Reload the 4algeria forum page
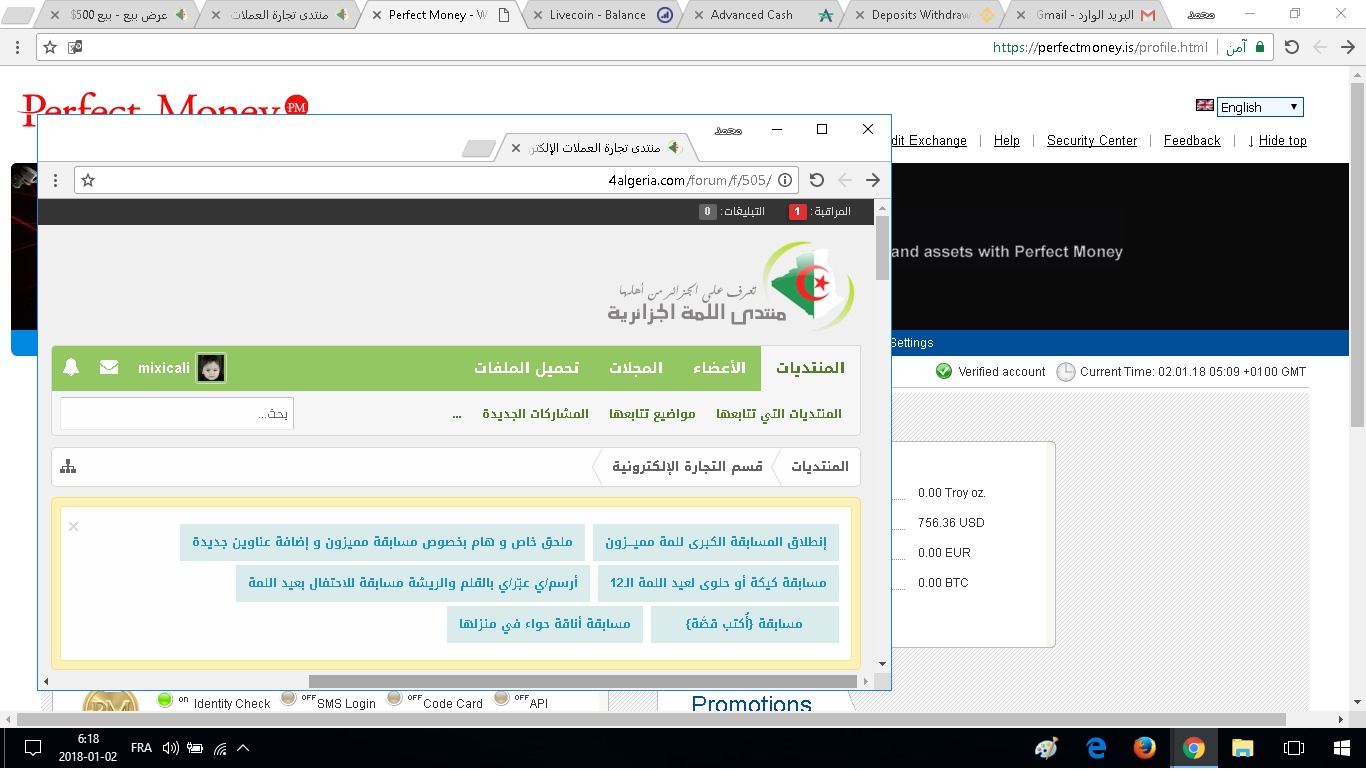The height and width of the screenshot is (770, 1366). [816, 180]
